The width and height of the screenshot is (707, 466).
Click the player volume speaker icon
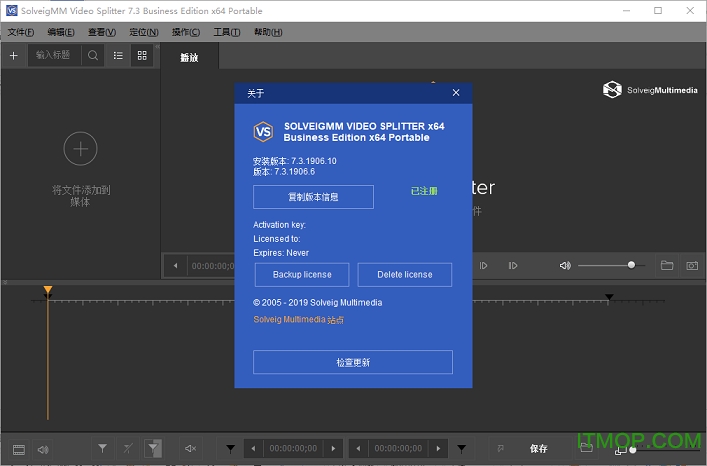[565, 265]
